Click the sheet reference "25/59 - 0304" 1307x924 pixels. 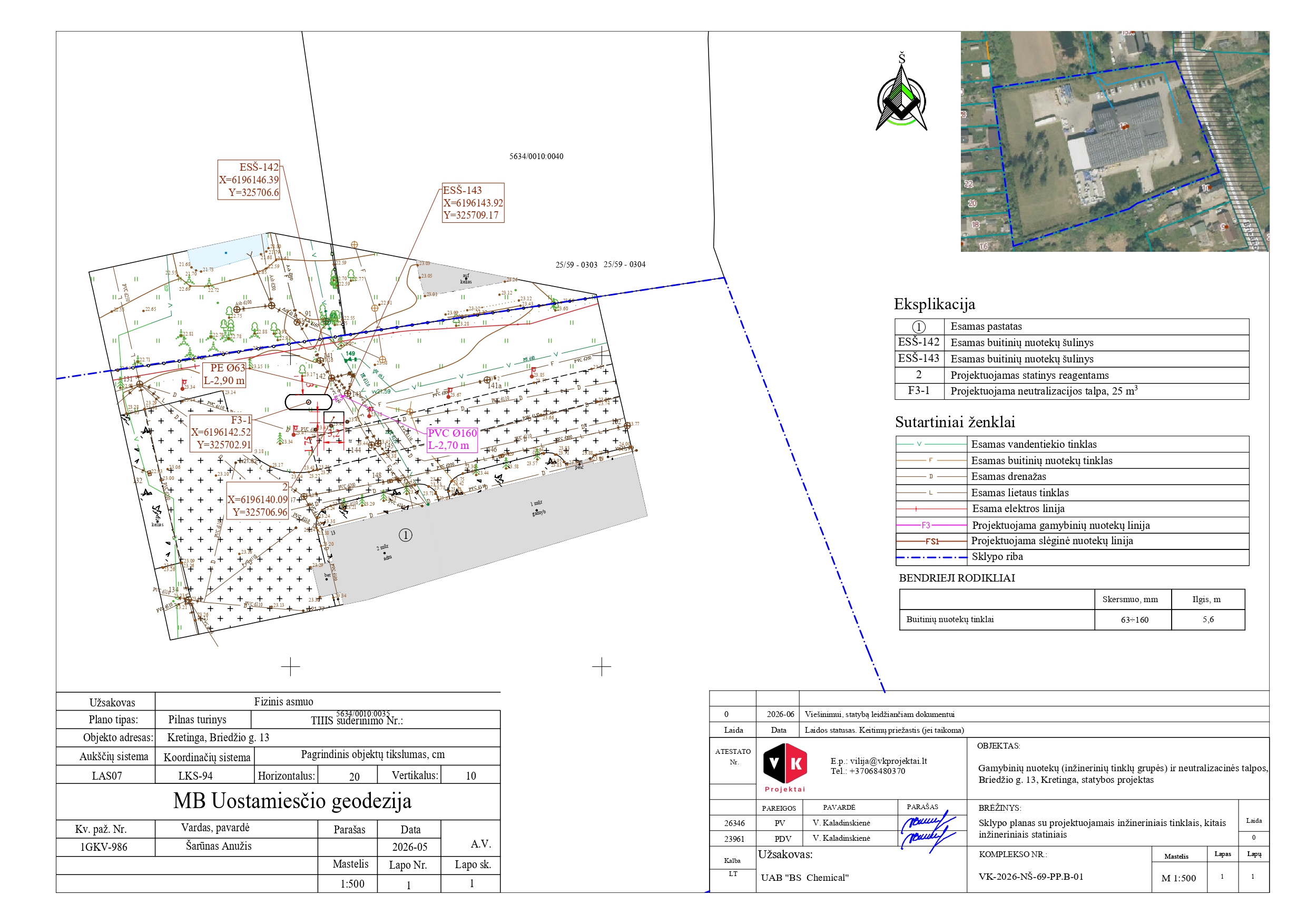[x=624, y=265]
